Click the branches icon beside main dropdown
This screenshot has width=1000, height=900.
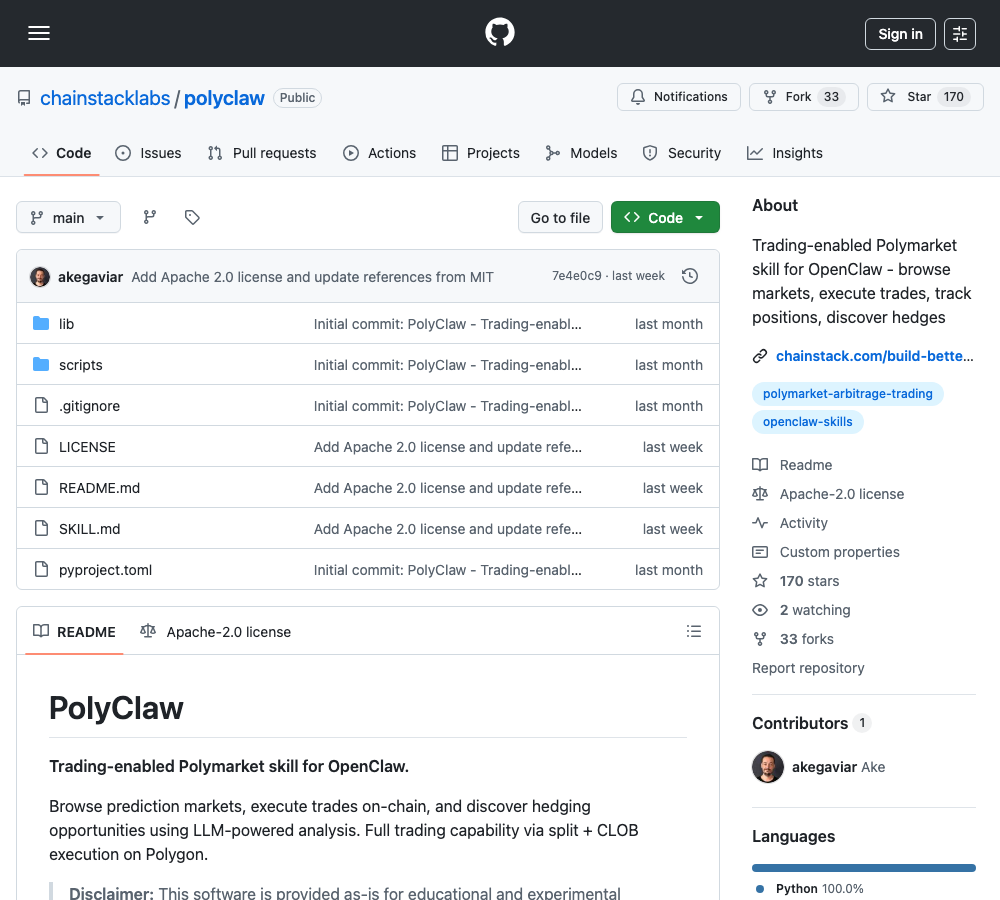coord(149,217)
